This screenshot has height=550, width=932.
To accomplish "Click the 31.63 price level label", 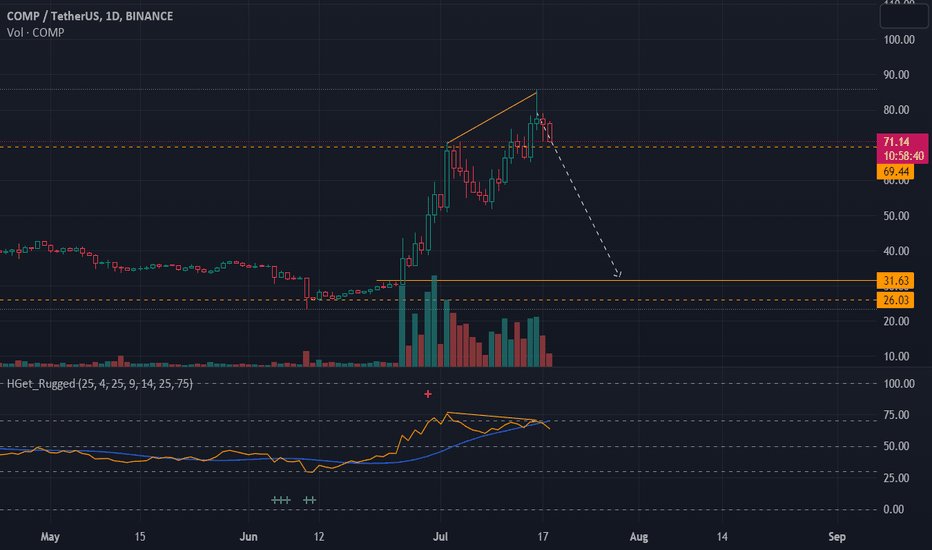I will tap(895, 281).
